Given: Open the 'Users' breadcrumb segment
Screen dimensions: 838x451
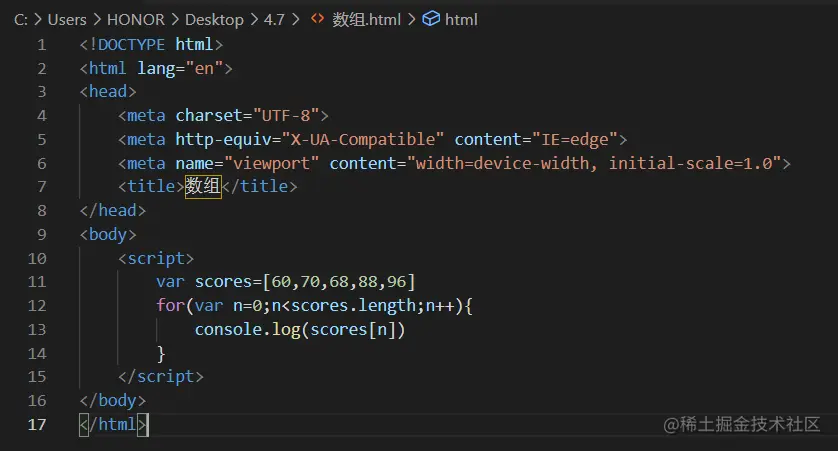Looking at the screenshot, I should point(67,20).
